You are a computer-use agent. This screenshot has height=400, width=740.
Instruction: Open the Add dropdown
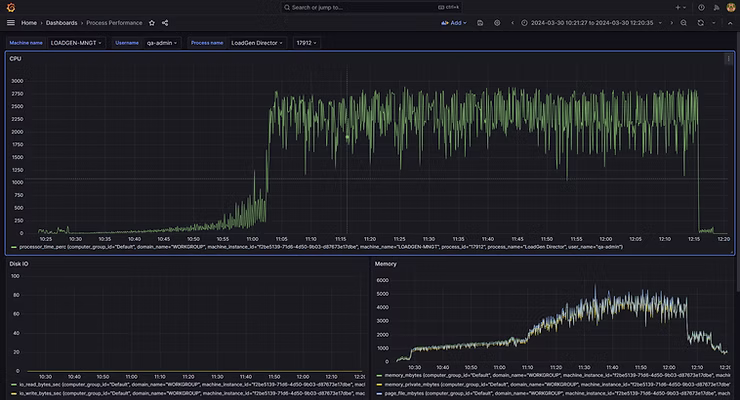coord(454,23)
